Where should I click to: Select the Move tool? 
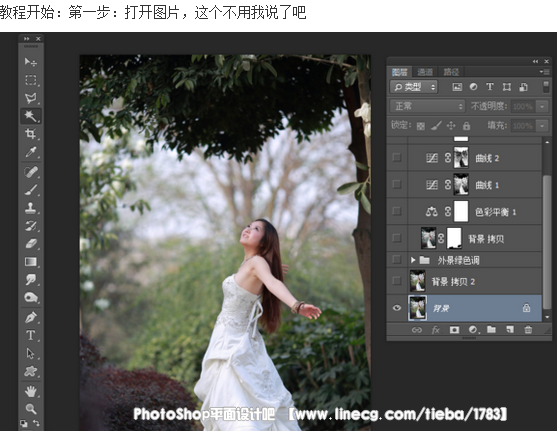click(31, 62)
